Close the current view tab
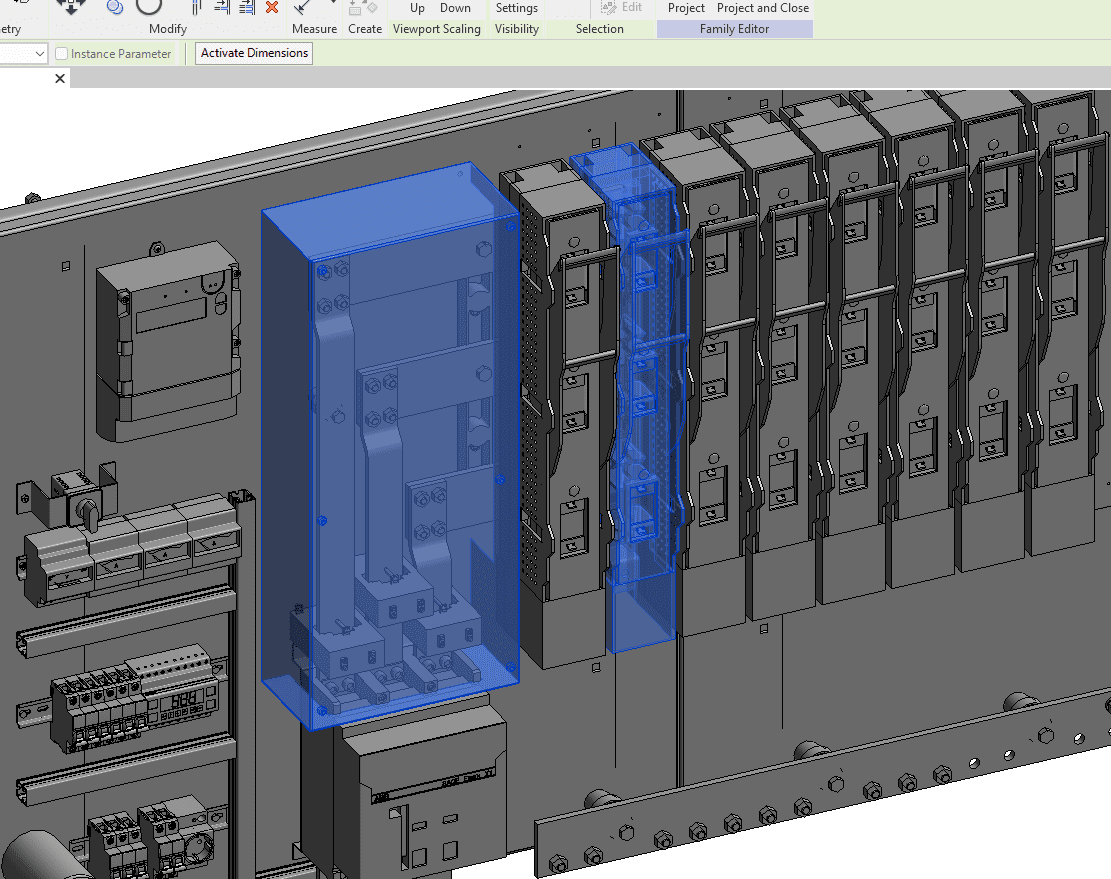Viewport: 1111px width, 879px height. point(60,79)
